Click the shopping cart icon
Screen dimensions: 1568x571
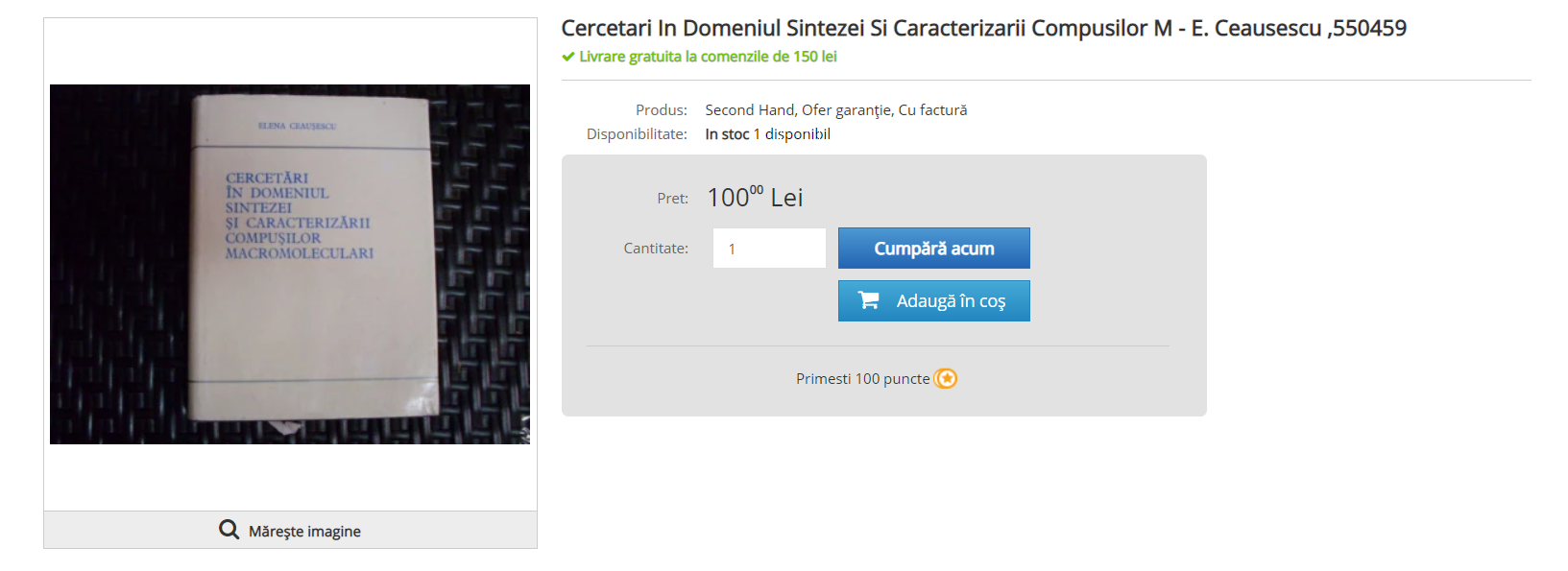coord(868,300)
